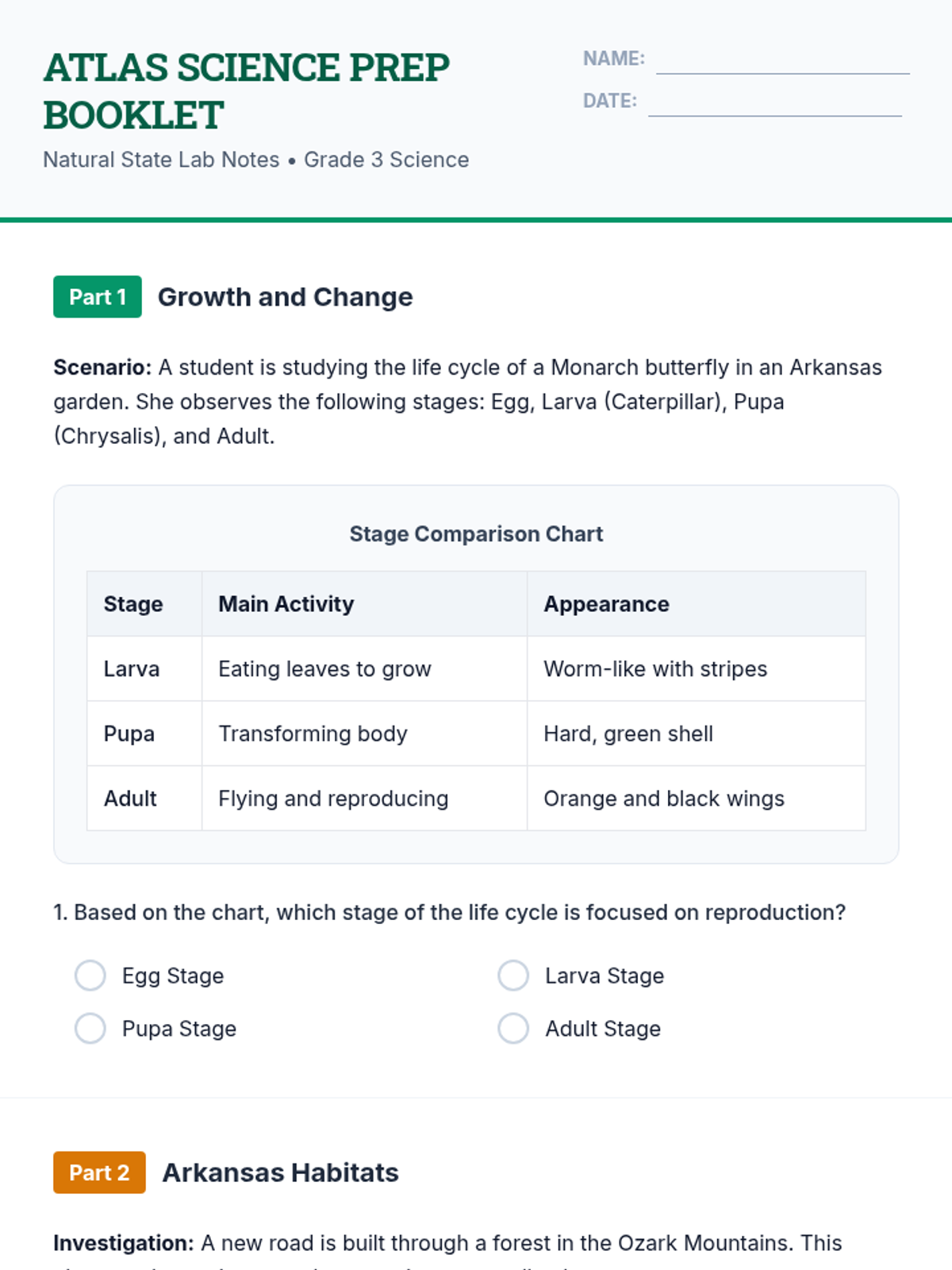Select the "Transforming body" table cell
The width and height of the screenshot is (952, 1270).
(x=313, y=733)
